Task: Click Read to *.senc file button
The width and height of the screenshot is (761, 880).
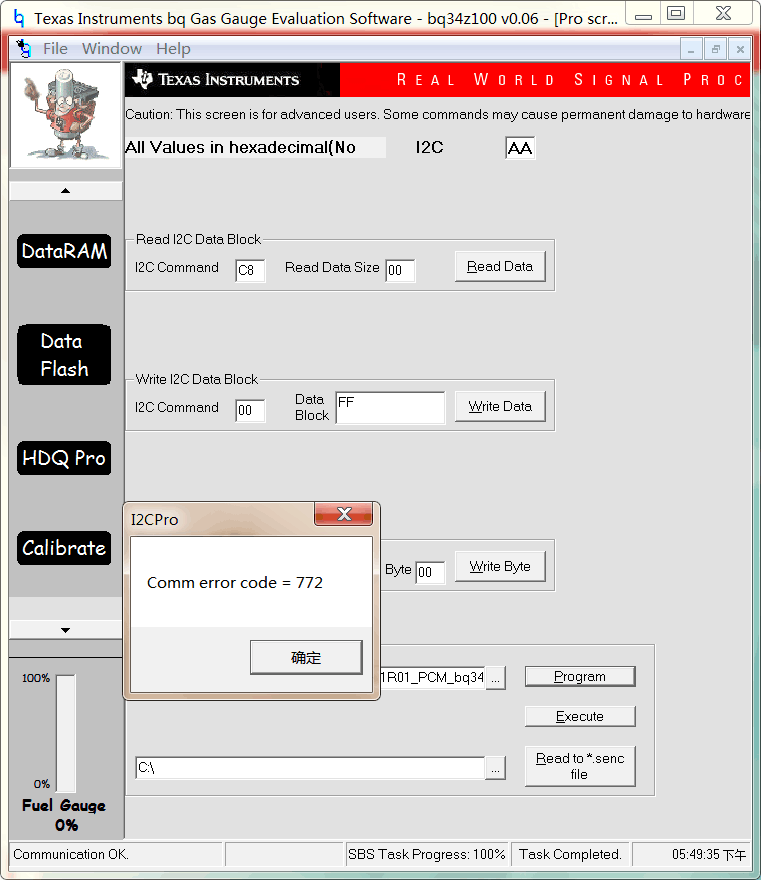Action: [580, 766]
